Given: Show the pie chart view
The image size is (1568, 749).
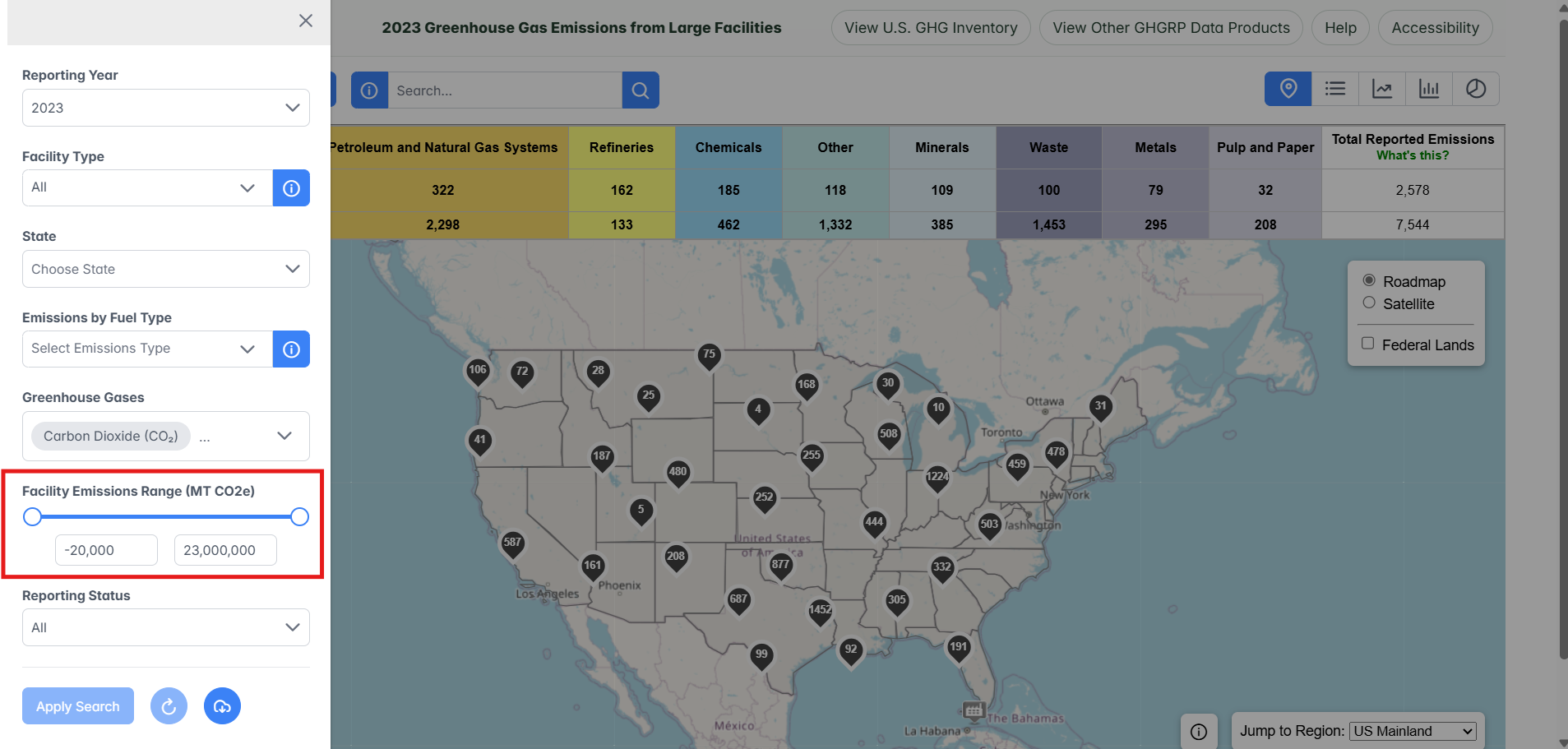Looking at the screenshot, I should 1476,88.
